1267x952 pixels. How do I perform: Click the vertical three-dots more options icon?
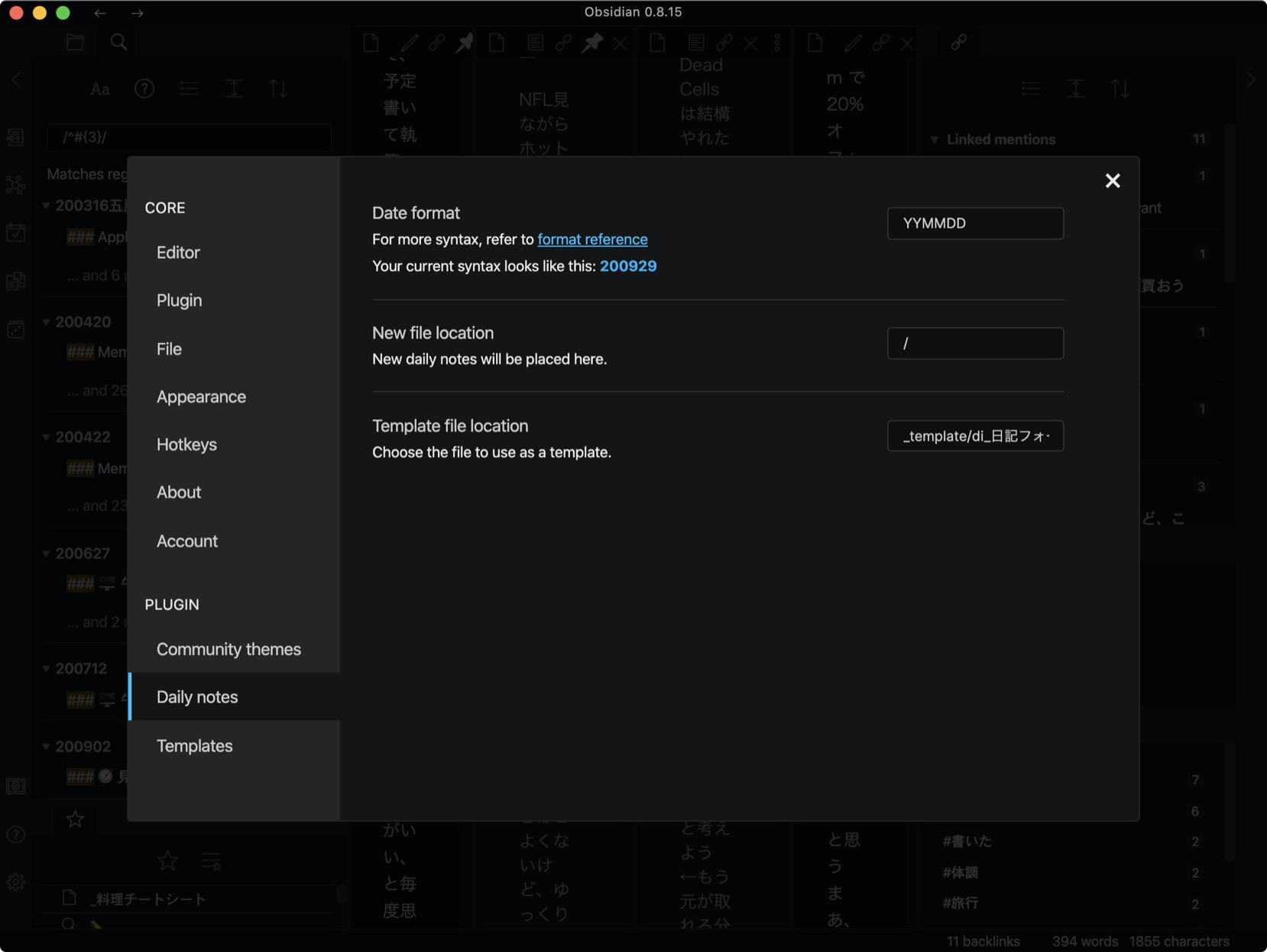(x=777, y=43)
